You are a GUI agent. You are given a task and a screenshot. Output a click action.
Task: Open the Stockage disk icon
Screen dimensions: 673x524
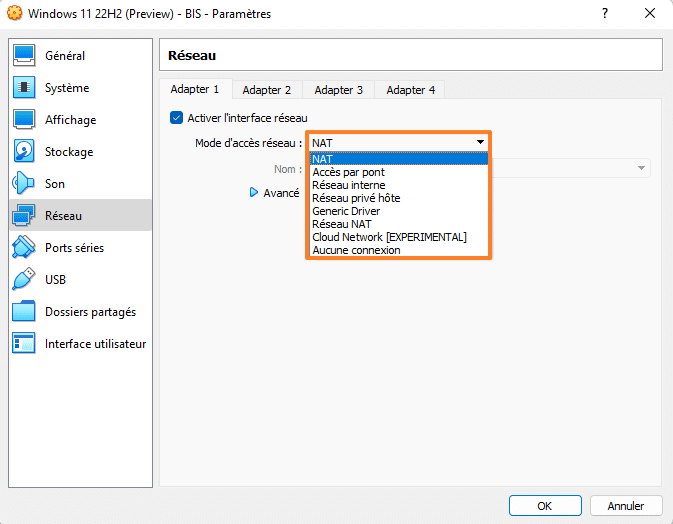coord(24,151)
